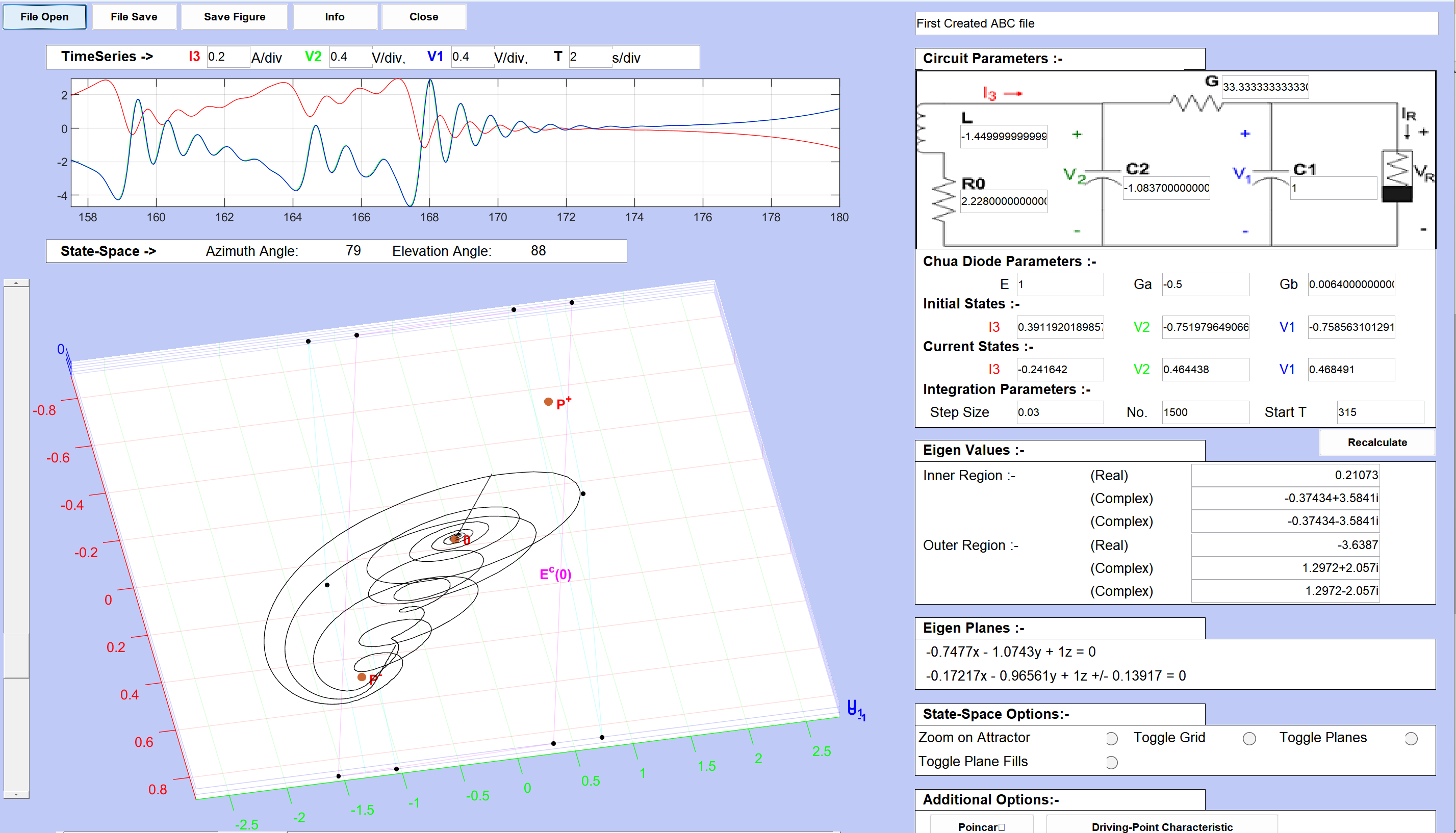Open the Info dialog
The image size is (1456, 833).
[x=335, y=17]
